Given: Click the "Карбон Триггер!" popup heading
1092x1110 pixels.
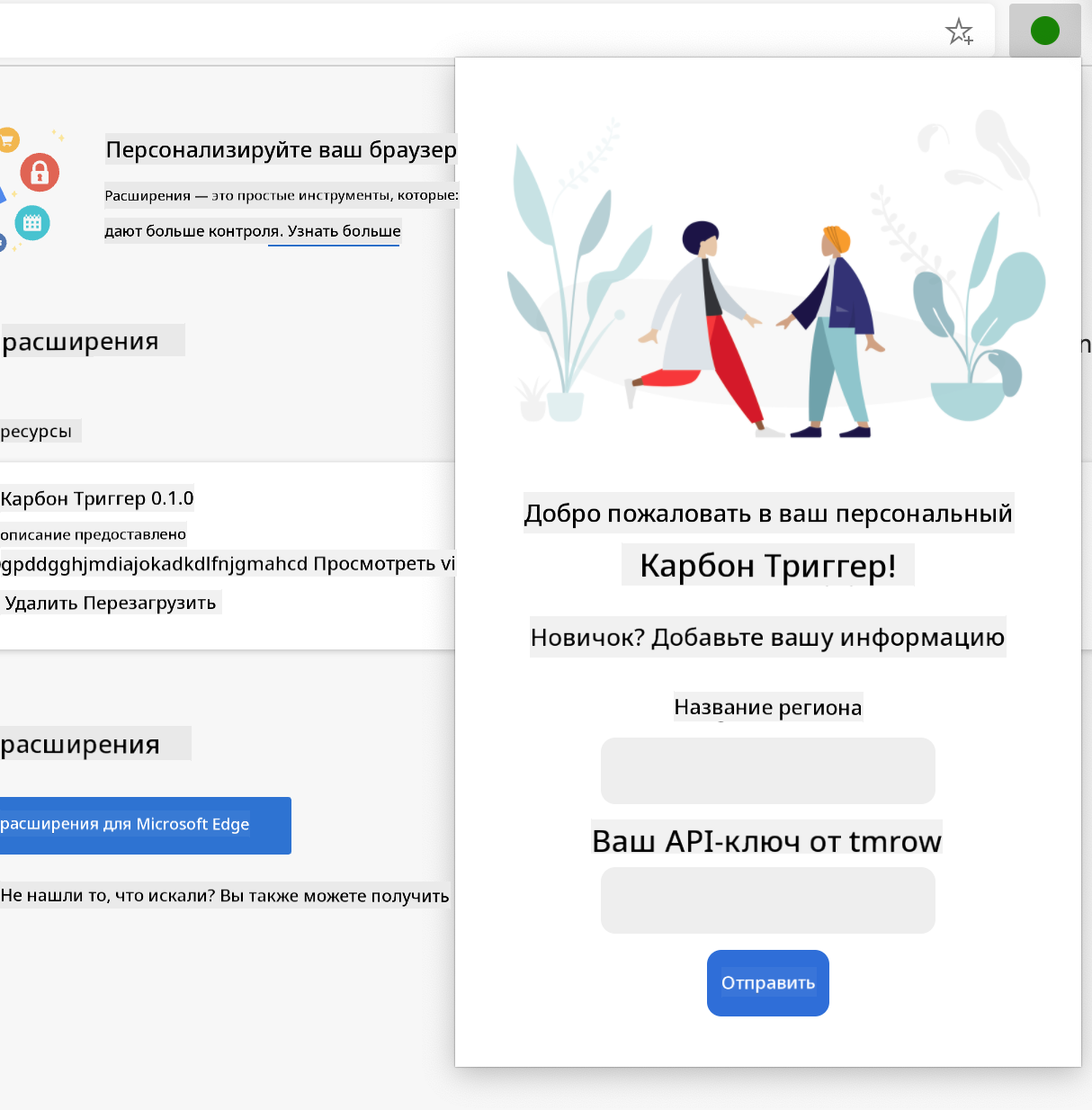Looking at the screenshot, I should 767,566.
